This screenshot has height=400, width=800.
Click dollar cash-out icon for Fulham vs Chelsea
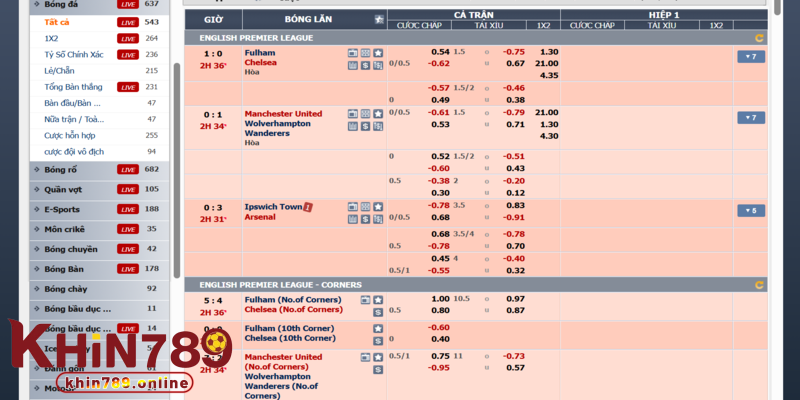365,65
